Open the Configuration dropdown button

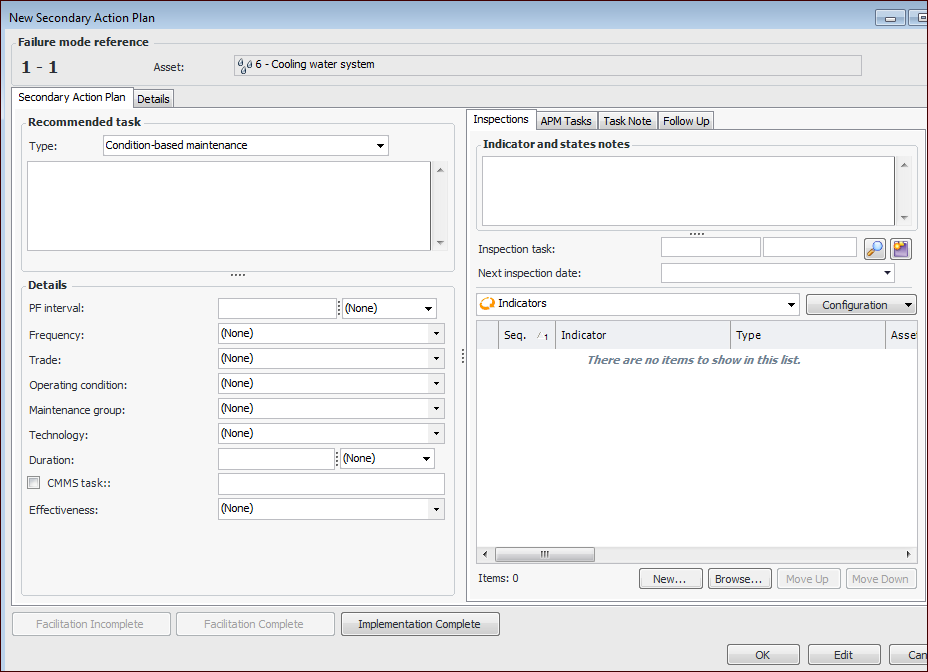pos(861,305)
